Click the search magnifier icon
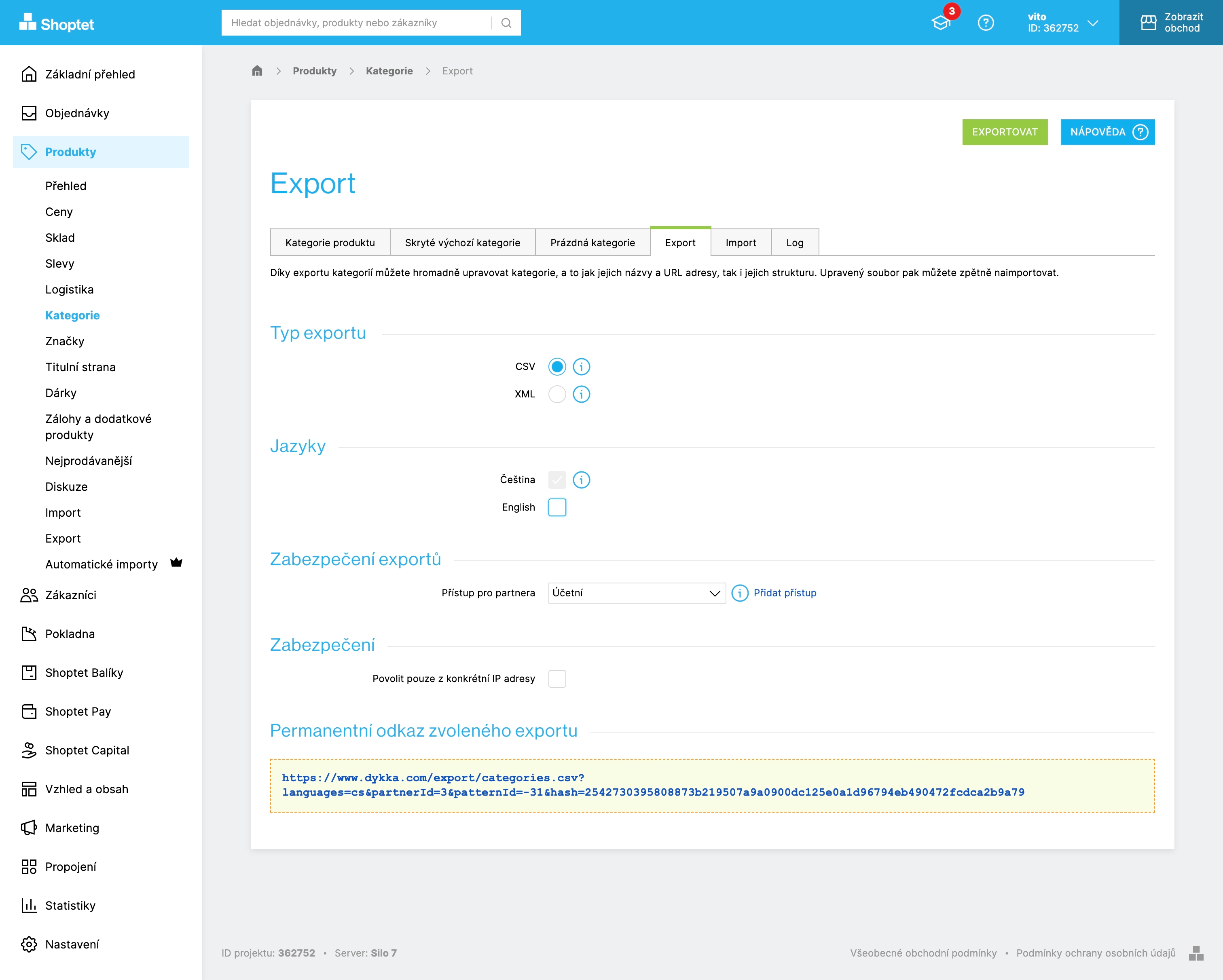The height and width of the screenshot is (980, 1223). point(507,23)
